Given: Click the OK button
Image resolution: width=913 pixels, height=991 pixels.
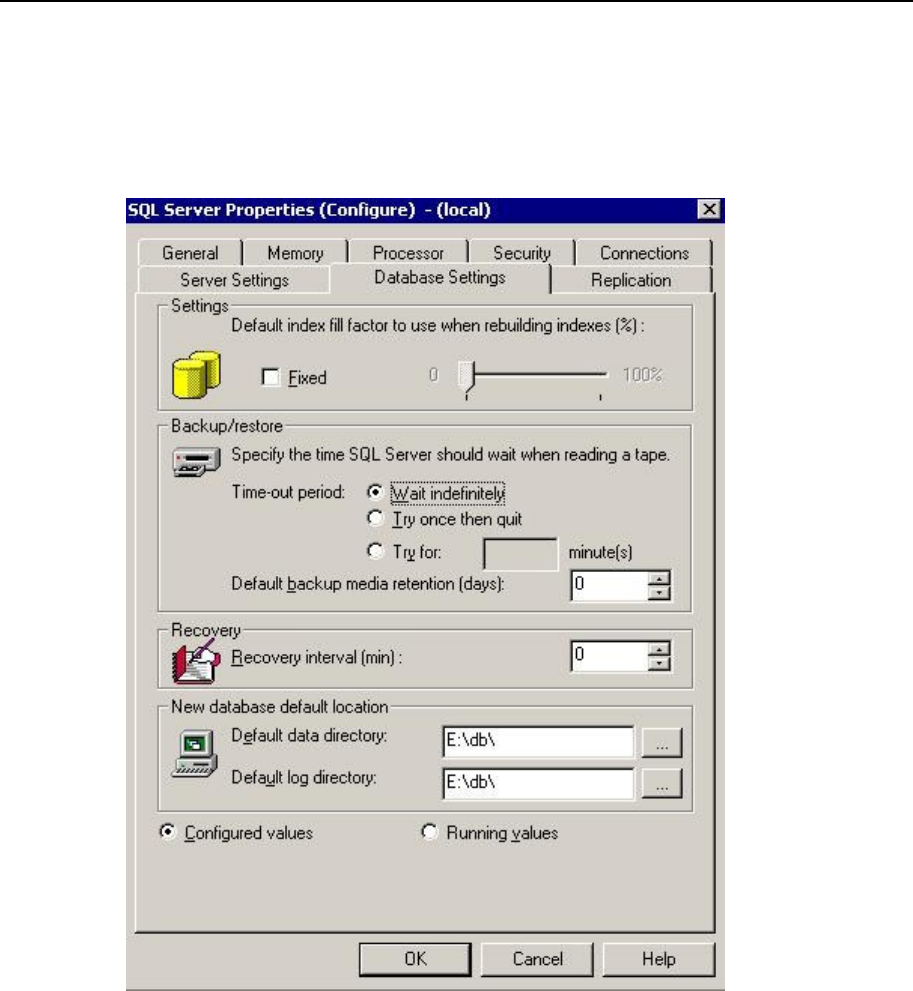Looking at the screenshot, I should (415, 959).
